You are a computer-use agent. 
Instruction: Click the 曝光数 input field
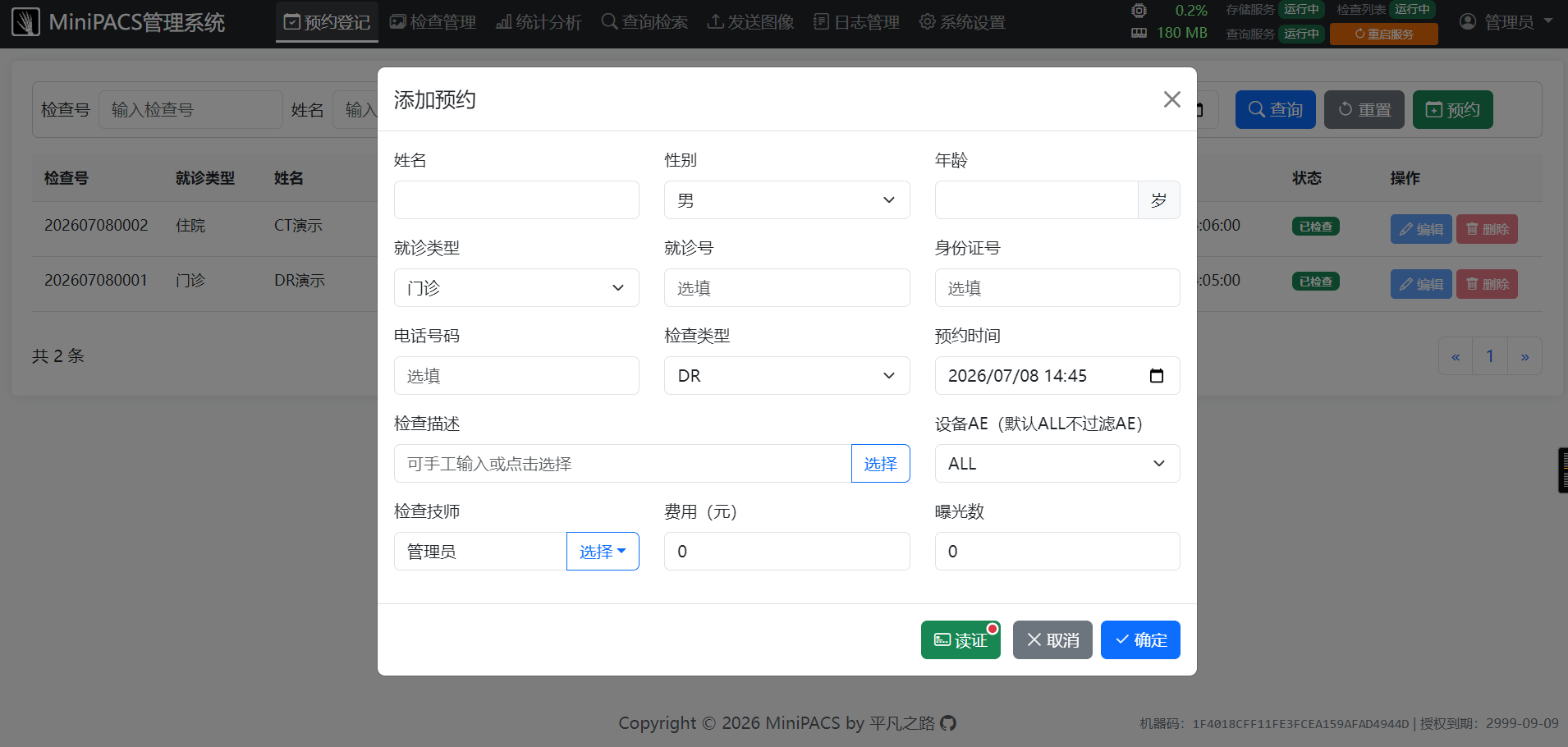click(x=1057, y=551)
